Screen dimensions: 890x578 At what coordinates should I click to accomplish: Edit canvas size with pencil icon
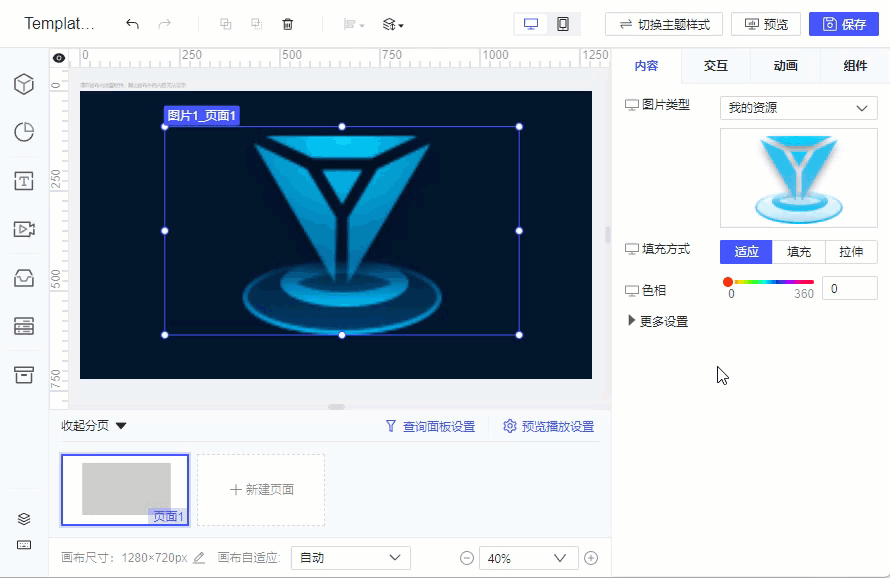pos(199,558)
